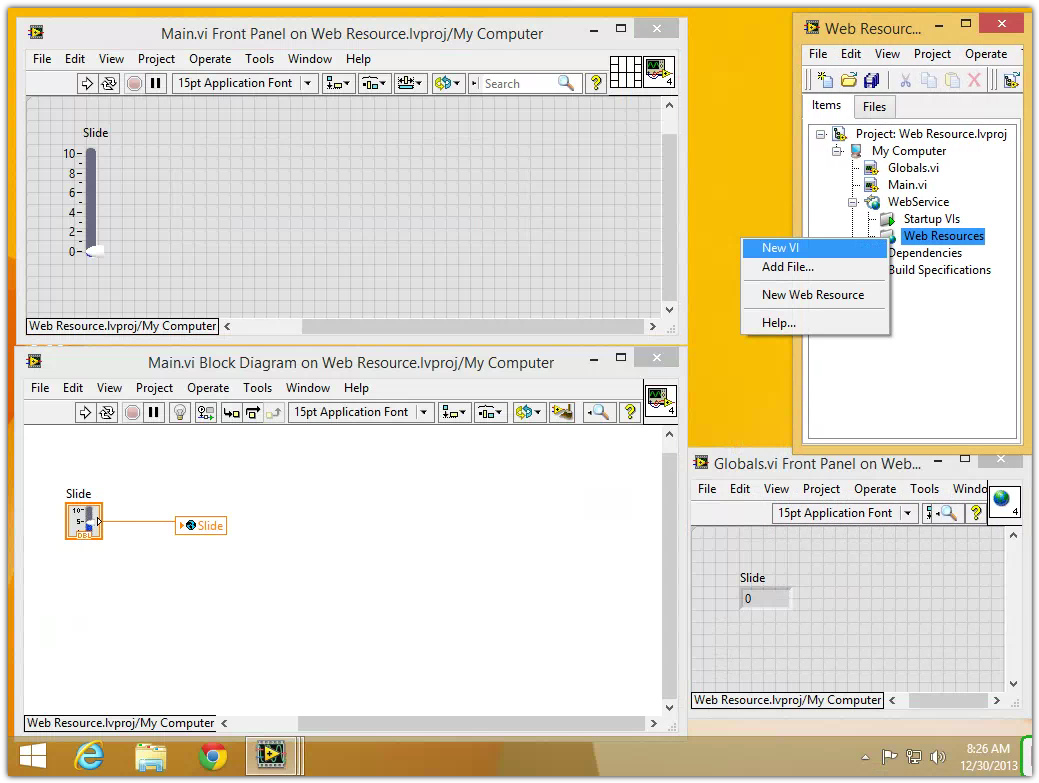Click Slide control on Main.vi Front Panel

(x=91, y=200)
